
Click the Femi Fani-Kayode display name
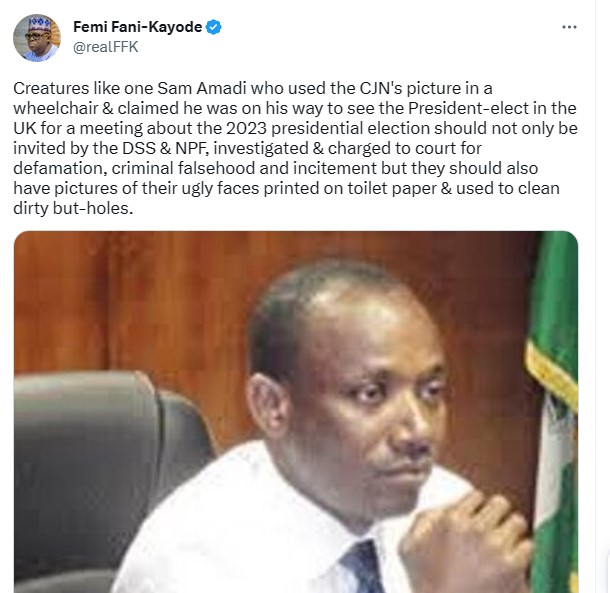137,27
